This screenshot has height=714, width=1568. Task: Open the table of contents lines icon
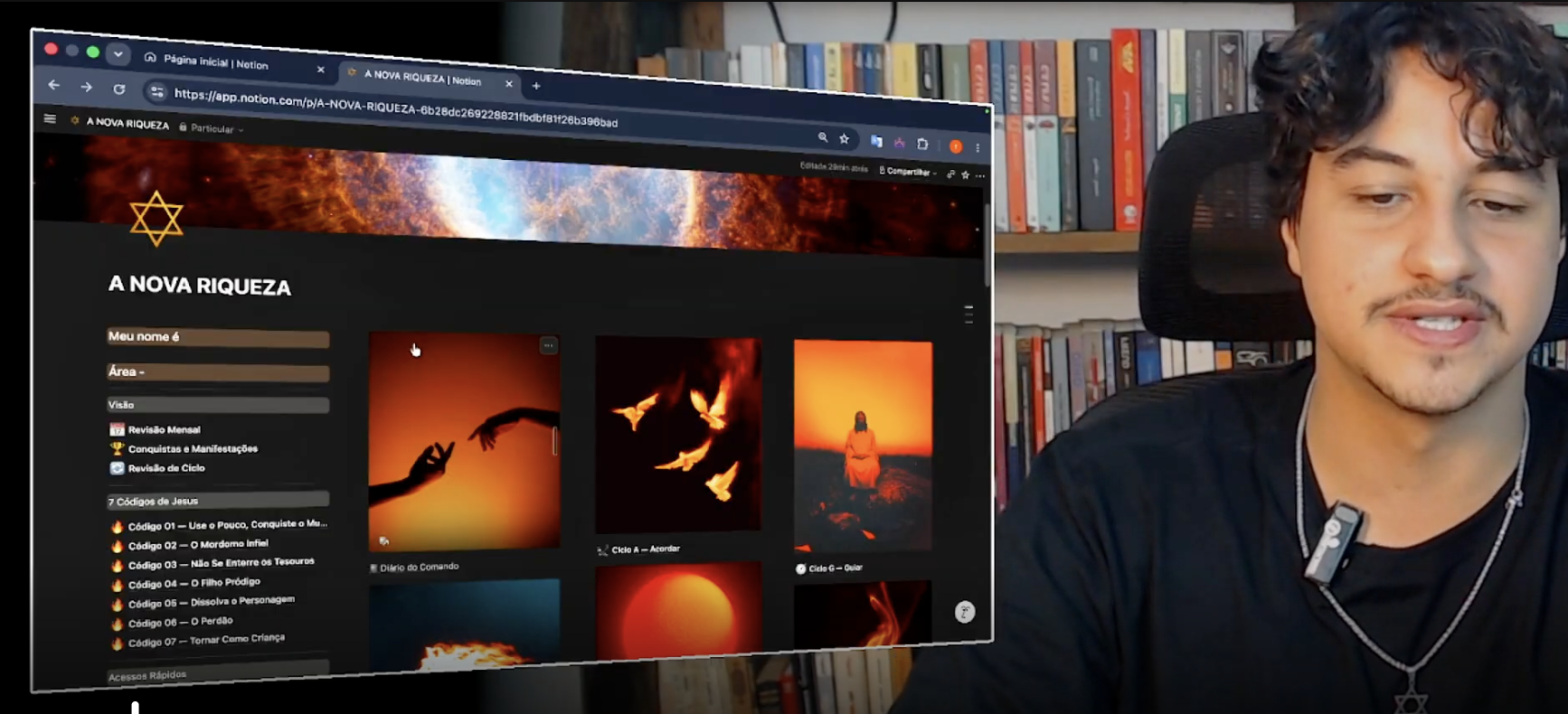pos(968,315)
